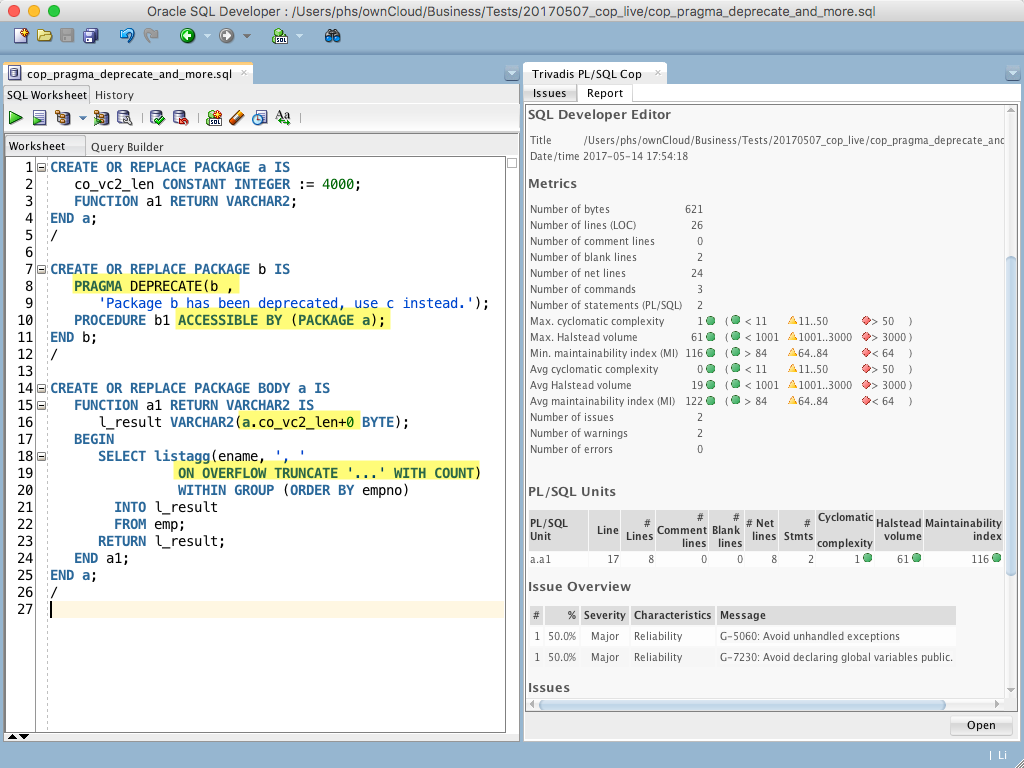The image size is (1024, 768).
Task: Switch to the Query Builder tab
Action: 127,147
